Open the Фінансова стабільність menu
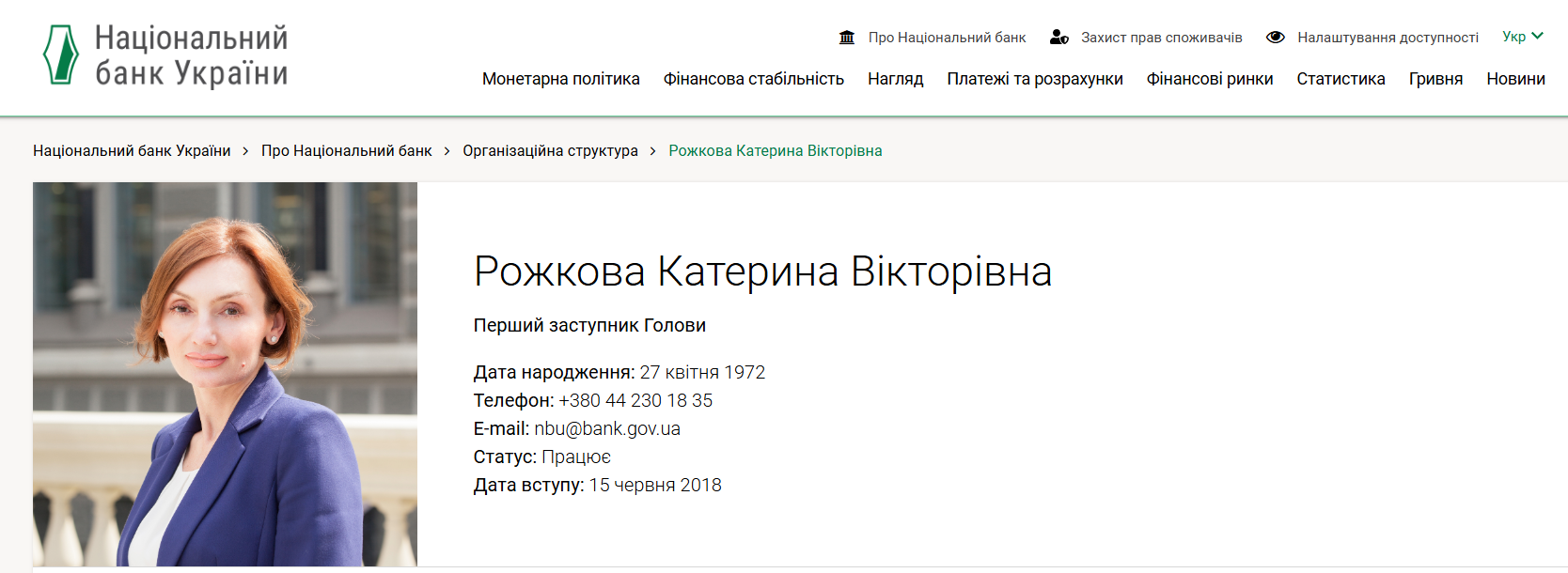The height and width of the screenshot is (573, 1568). [753, 79]
